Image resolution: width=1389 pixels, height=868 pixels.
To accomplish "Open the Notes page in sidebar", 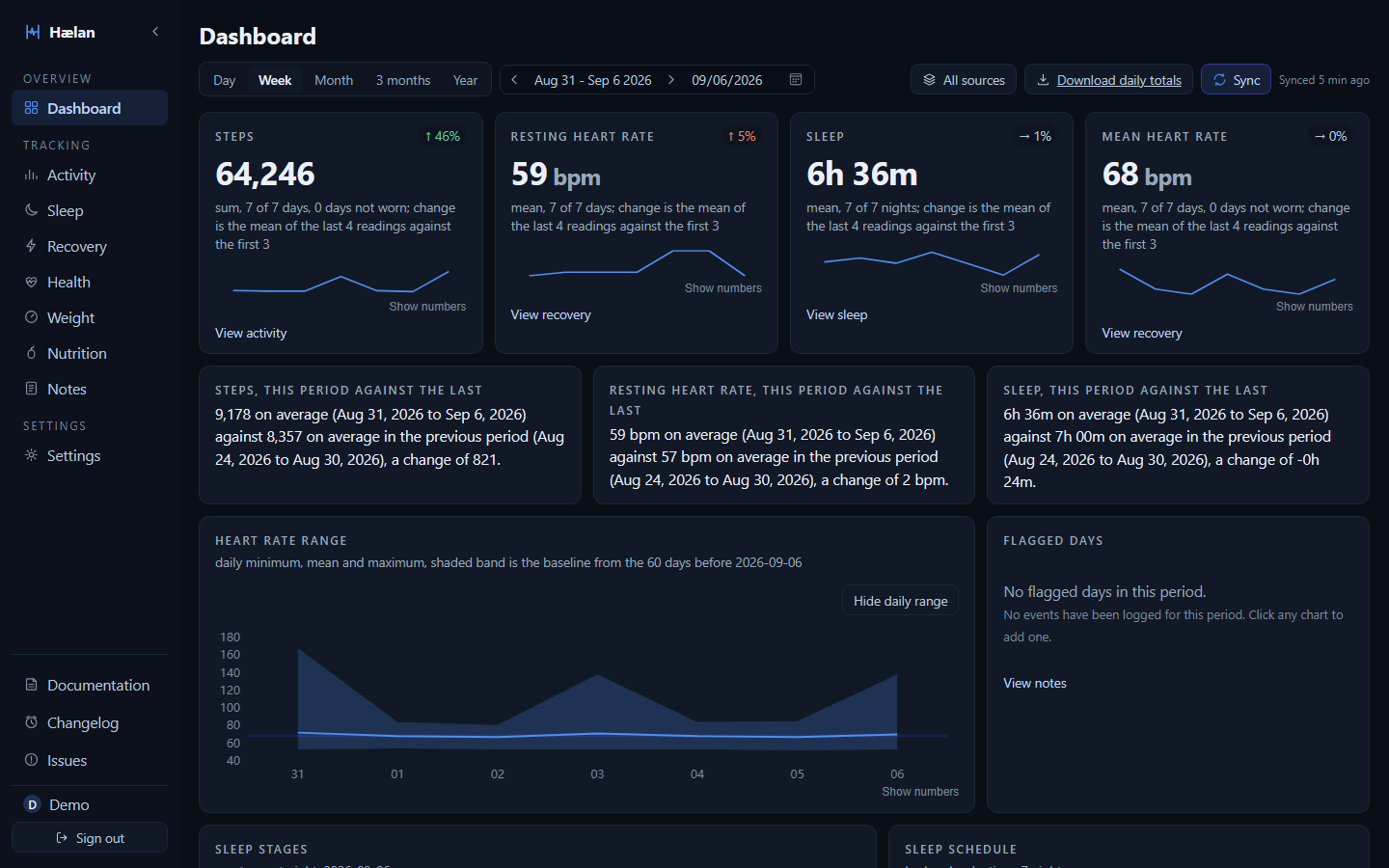I will [90, 389].
